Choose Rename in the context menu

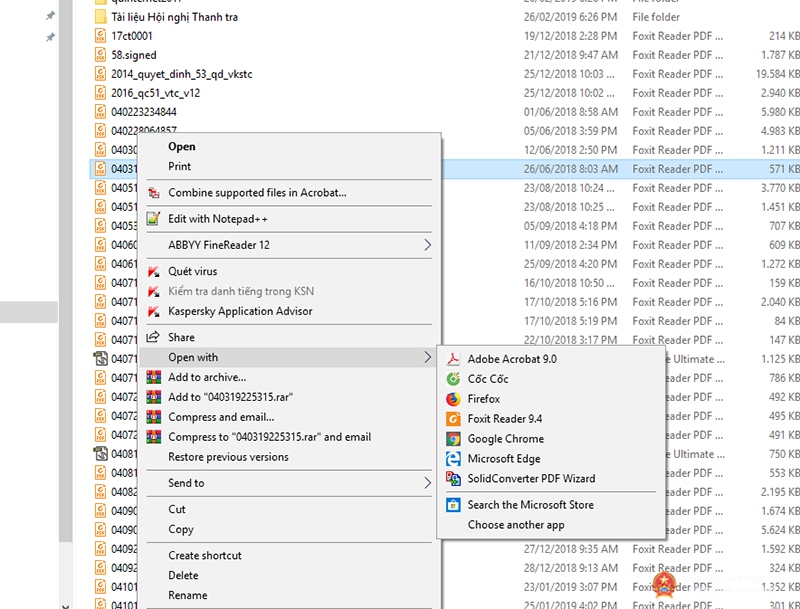[x=289, y=595]
